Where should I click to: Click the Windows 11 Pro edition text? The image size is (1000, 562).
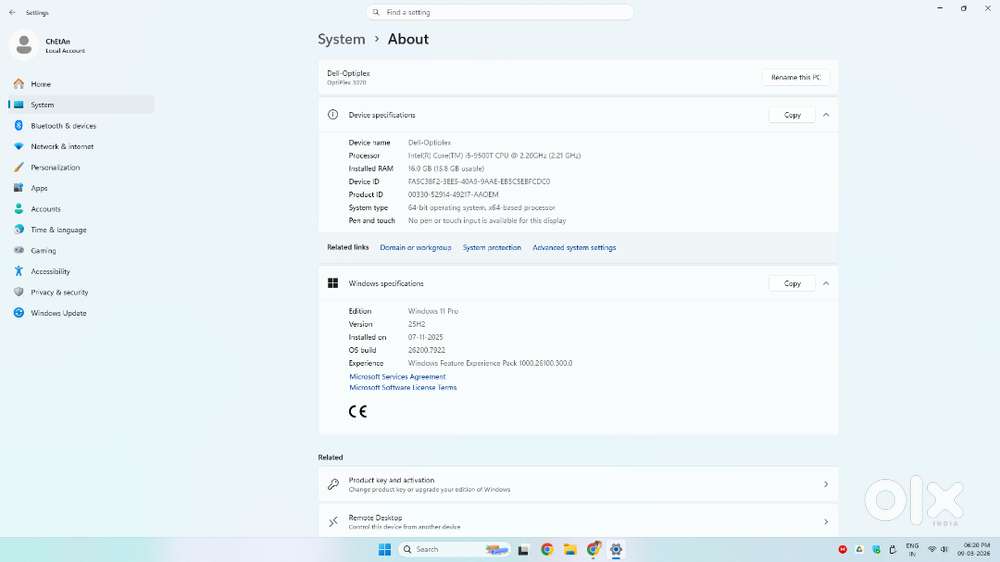[433, 311]
